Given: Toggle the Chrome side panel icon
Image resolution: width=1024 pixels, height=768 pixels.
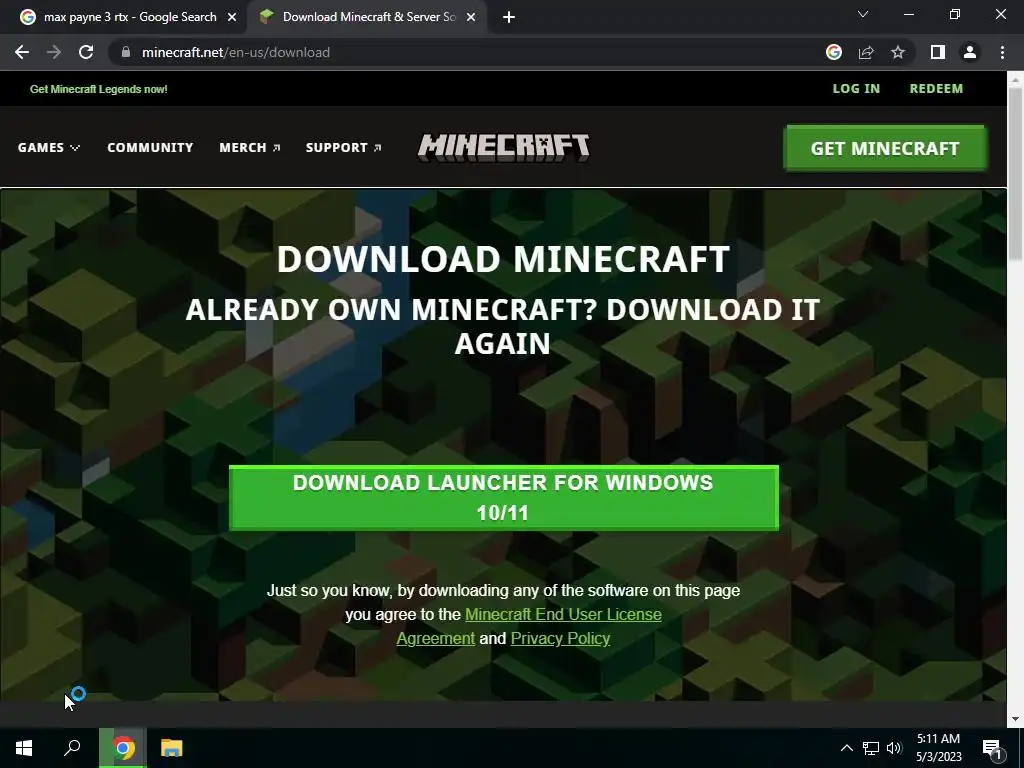Looking at the screenshot, I should click(x=938, y=52).
